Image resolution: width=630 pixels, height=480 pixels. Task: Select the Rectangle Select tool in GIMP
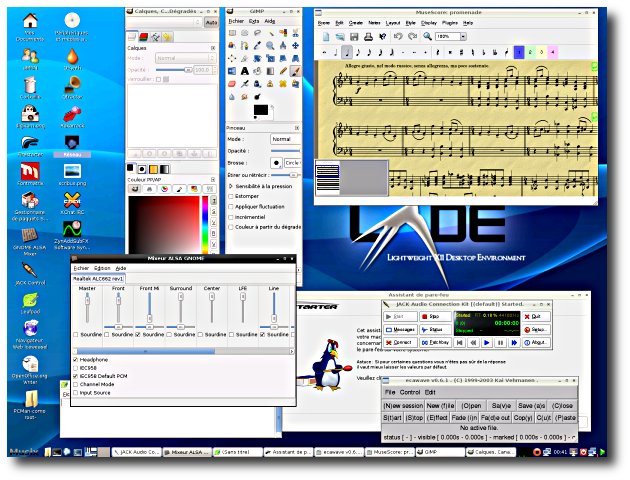pos(232,33)
